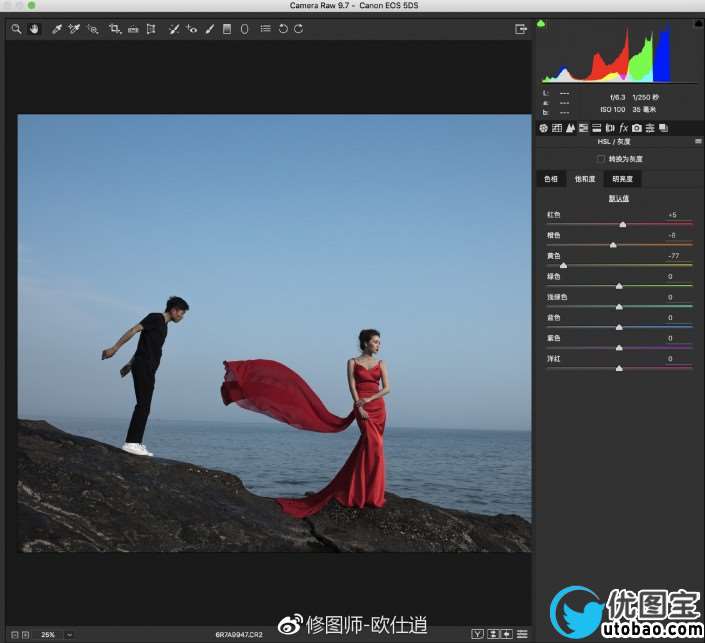
Task: Open the Camera Calibration panel icon
Action: coord(636,128)
